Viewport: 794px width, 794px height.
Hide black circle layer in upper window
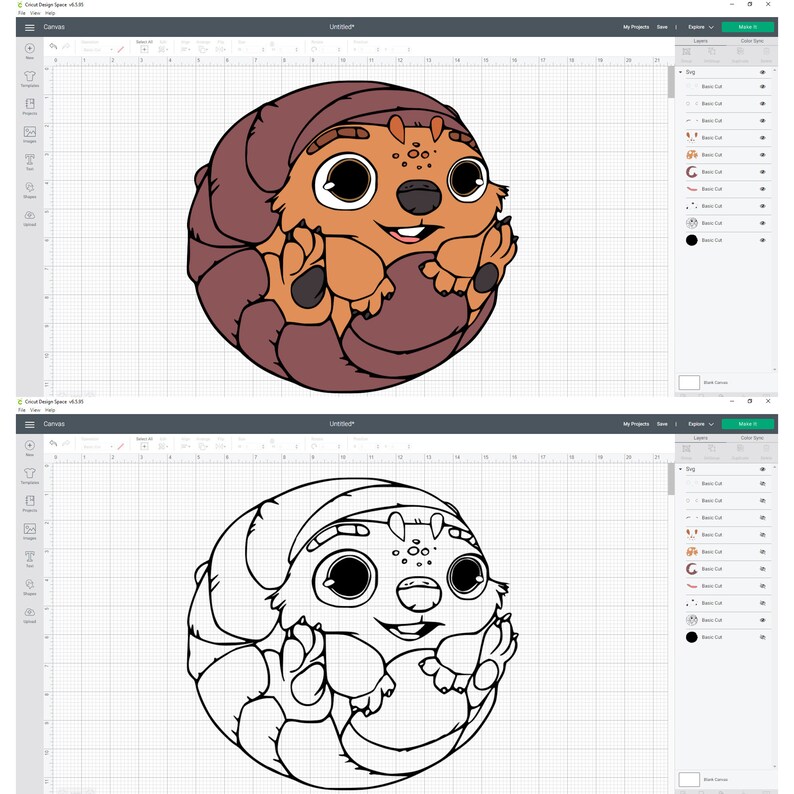(763, 241)
